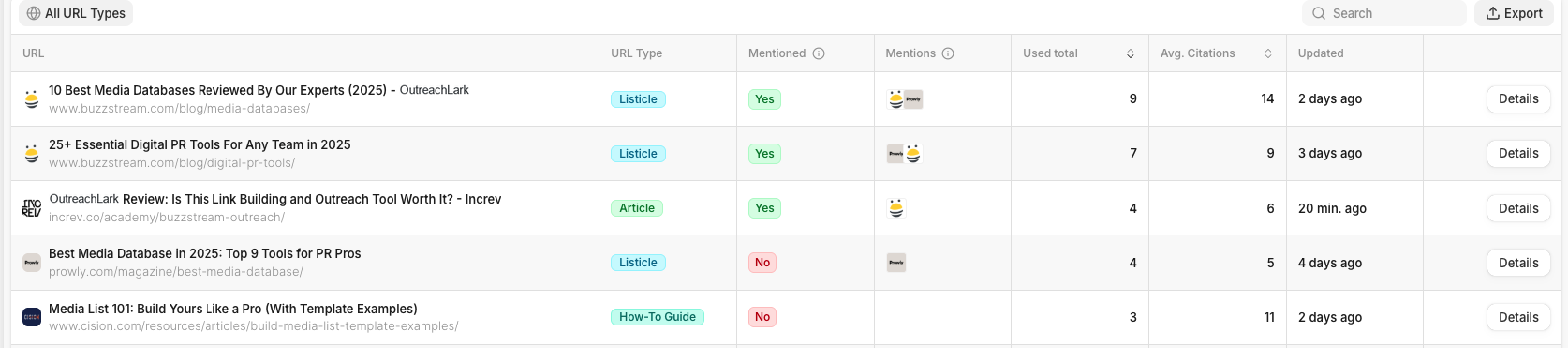The height and width of the screenshot is (348, 1568).
Task: Sort by the Used total column arrows
Action: point(1131,53)
